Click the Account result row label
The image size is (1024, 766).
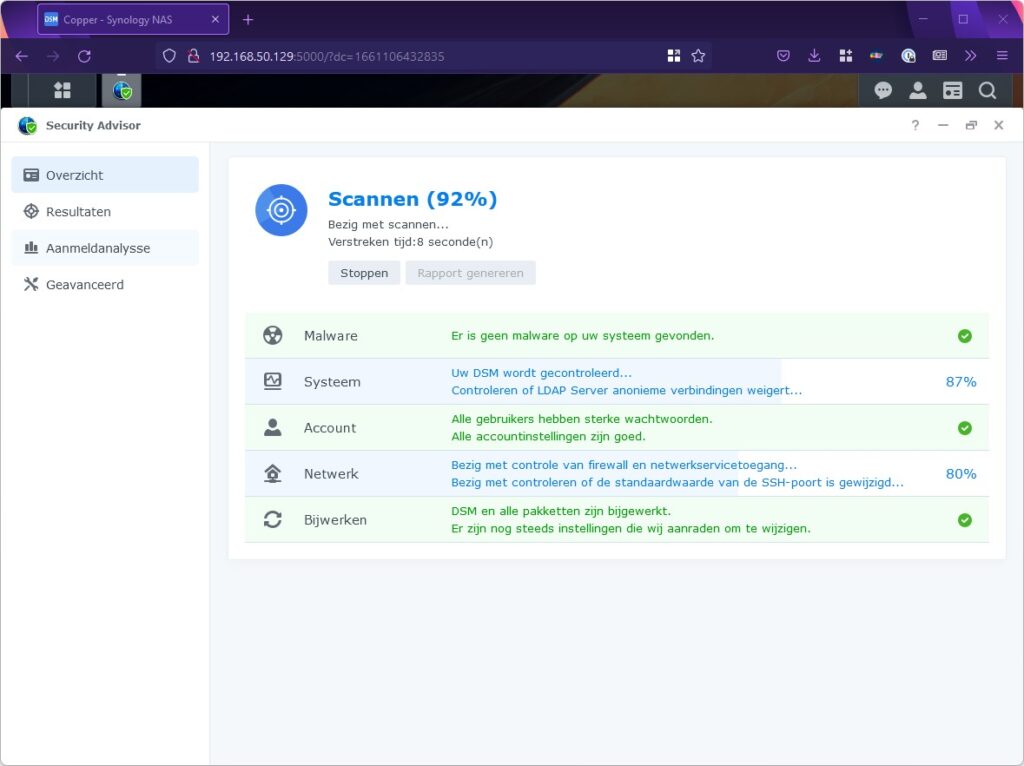click(x=330, y=428)
